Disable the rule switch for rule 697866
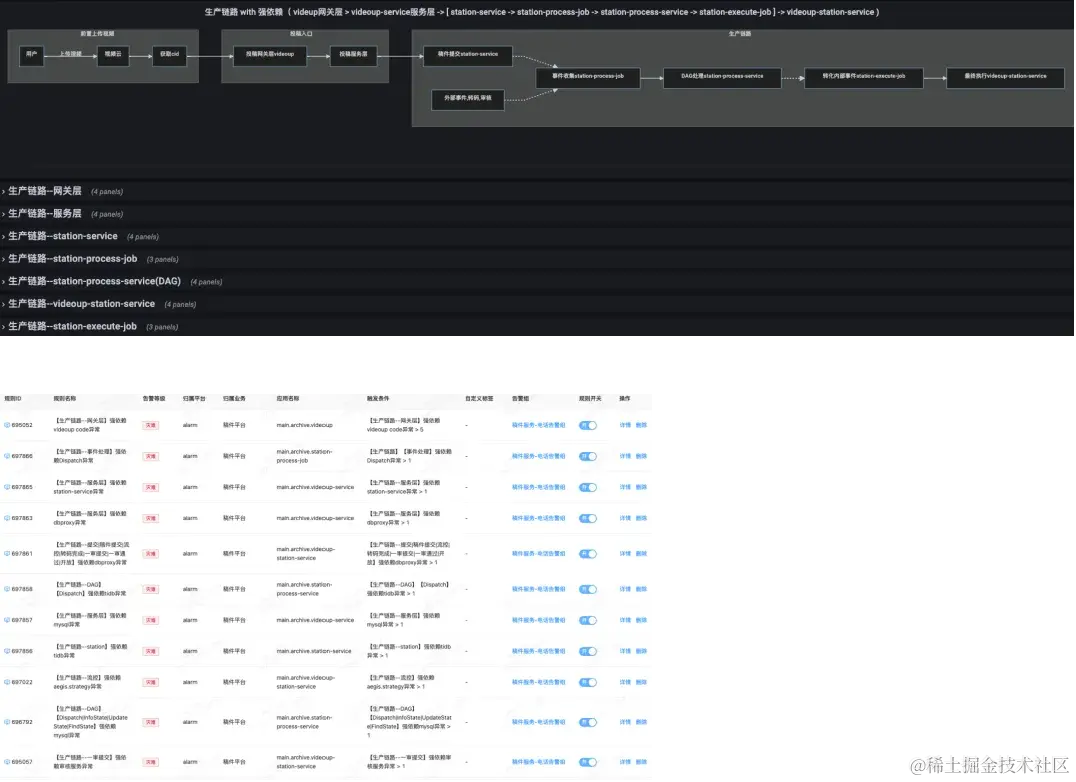This screenshot has height=782, width=1076. [588, 456]
